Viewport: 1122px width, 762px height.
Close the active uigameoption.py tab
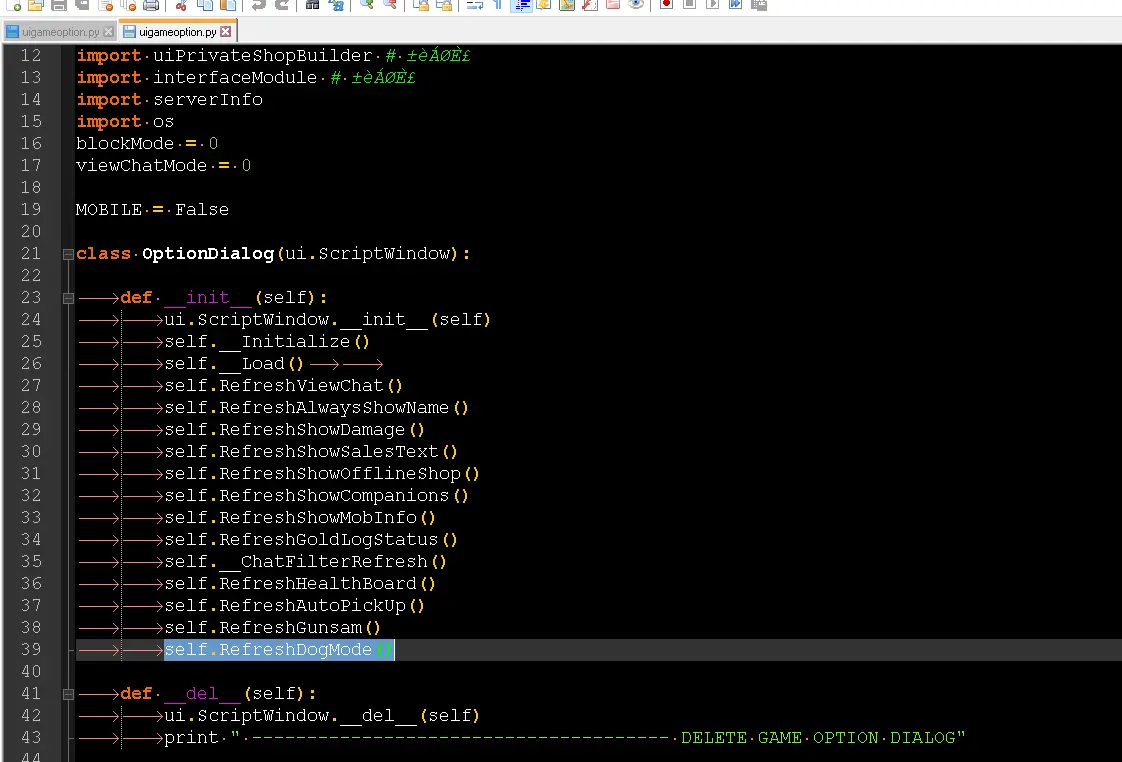click(226, 32)
